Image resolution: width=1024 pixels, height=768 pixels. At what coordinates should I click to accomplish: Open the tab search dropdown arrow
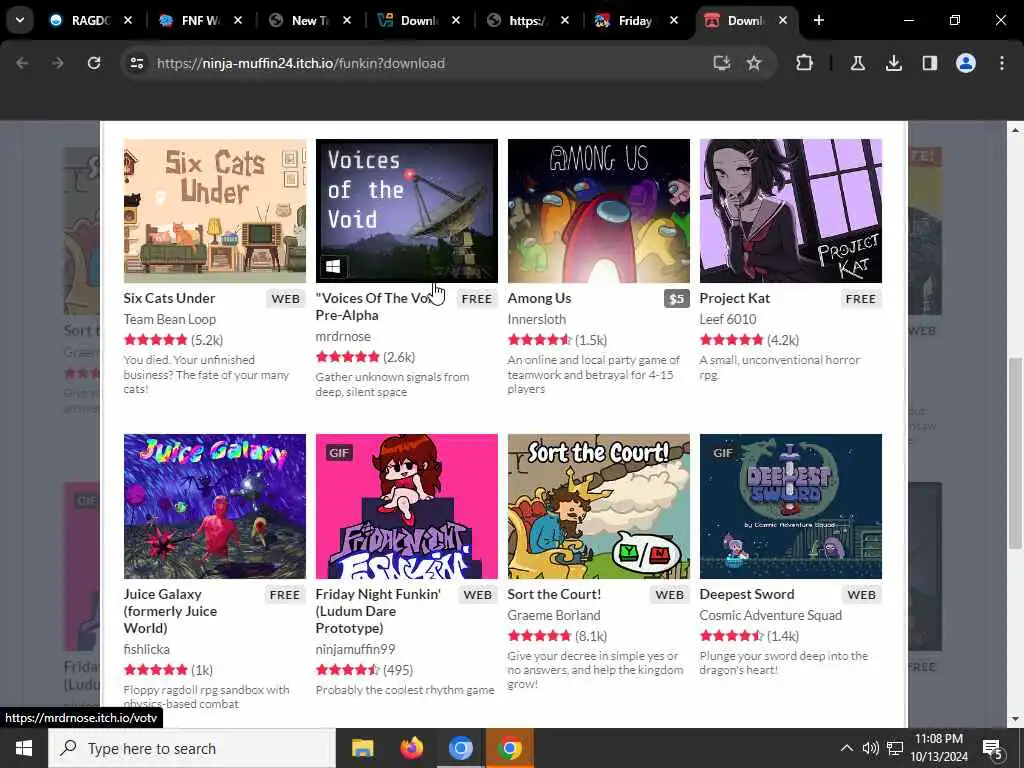coord(20,20)
